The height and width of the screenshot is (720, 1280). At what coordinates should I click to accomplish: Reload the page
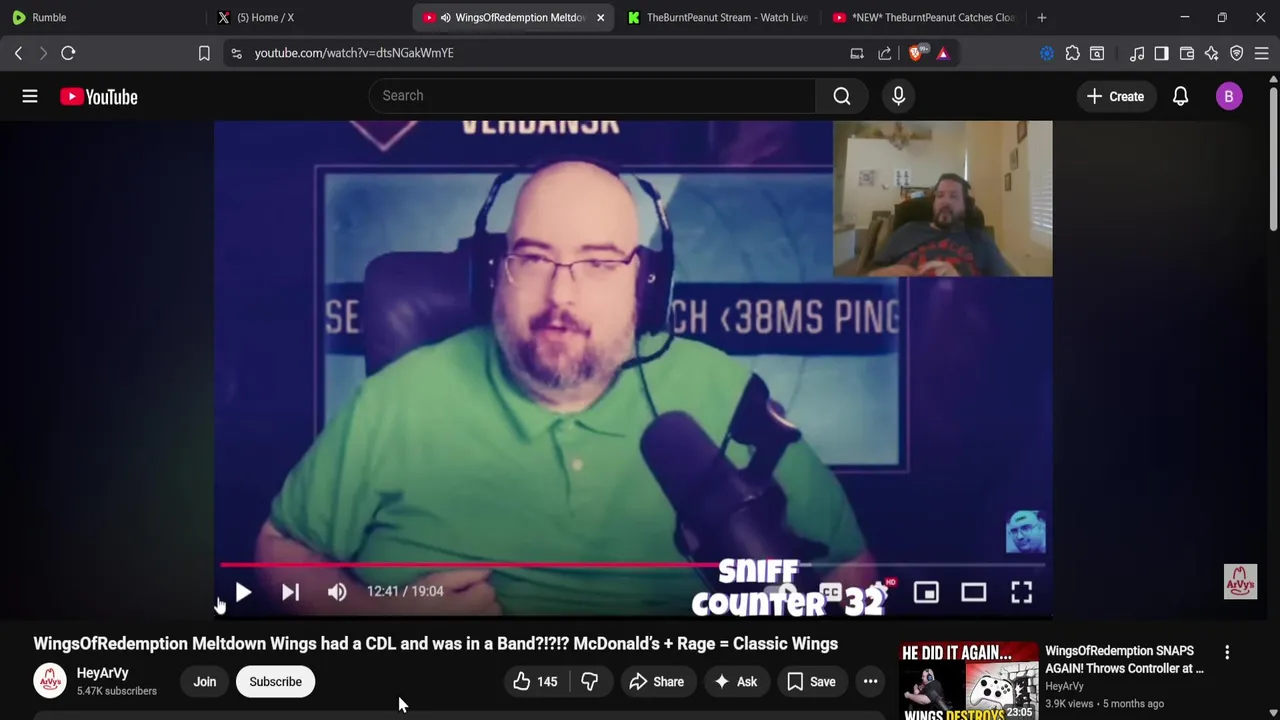68,53
